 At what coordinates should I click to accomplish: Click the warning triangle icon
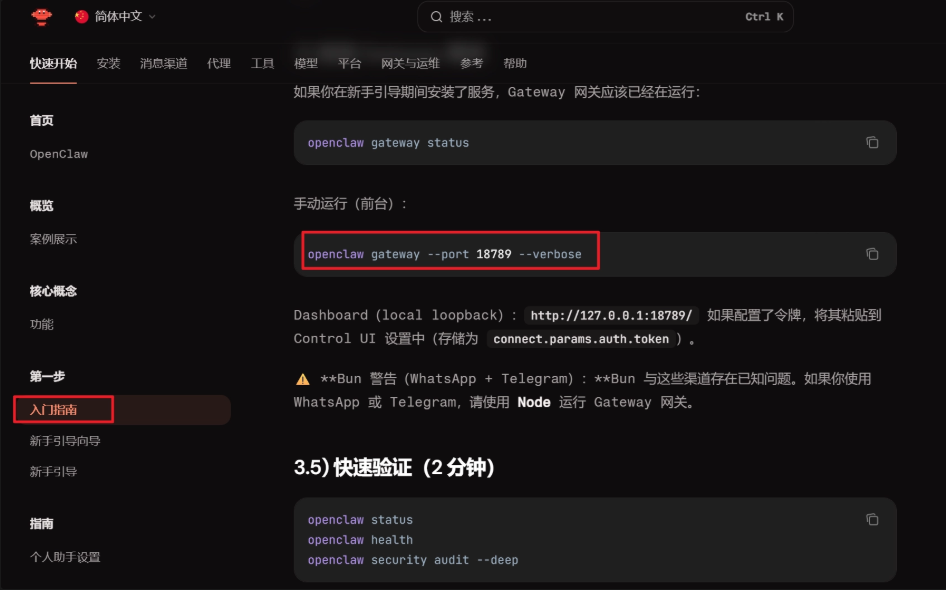303,379
